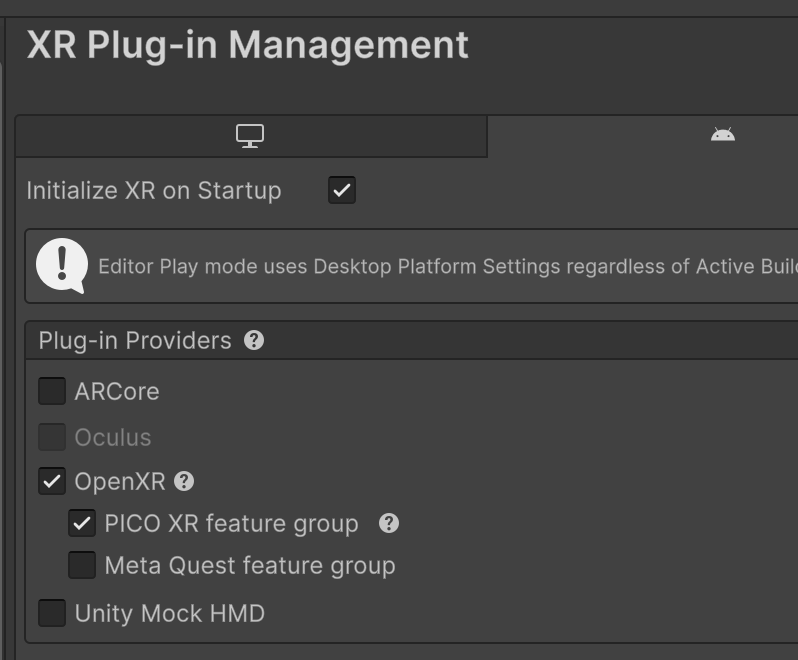Tick the Unity Mock HMD checkbox

tap(52, 613)
